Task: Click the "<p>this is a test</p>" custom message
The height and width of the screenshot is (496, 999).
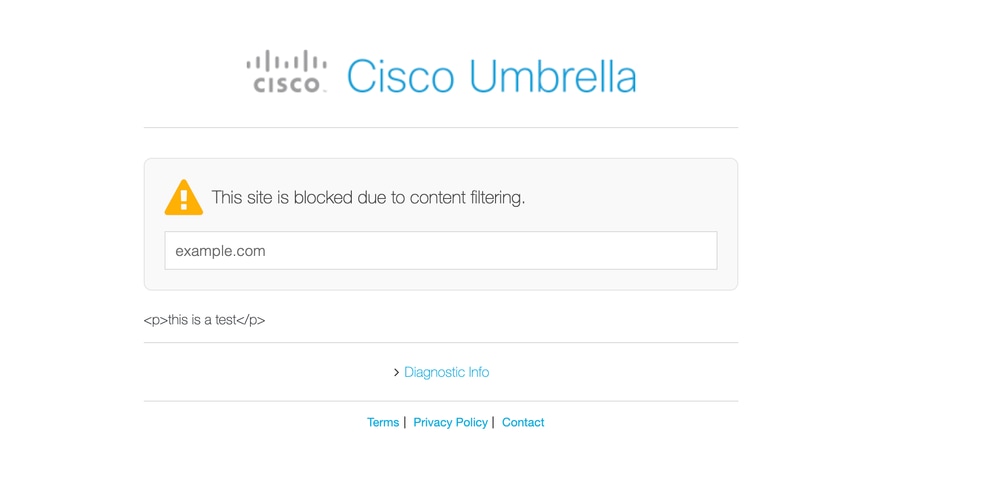Action: point(204,321)
